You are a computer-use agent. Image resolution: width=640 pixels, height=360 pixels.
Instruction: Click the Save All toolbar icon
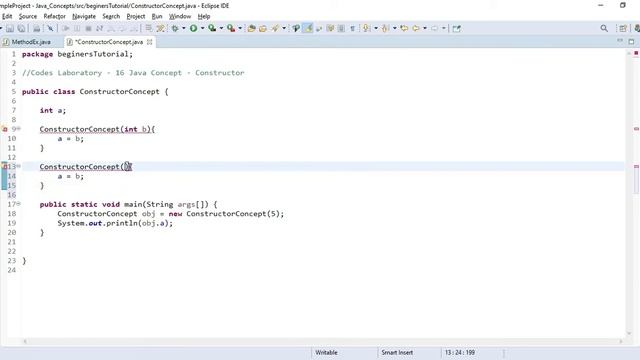point(22,28)
